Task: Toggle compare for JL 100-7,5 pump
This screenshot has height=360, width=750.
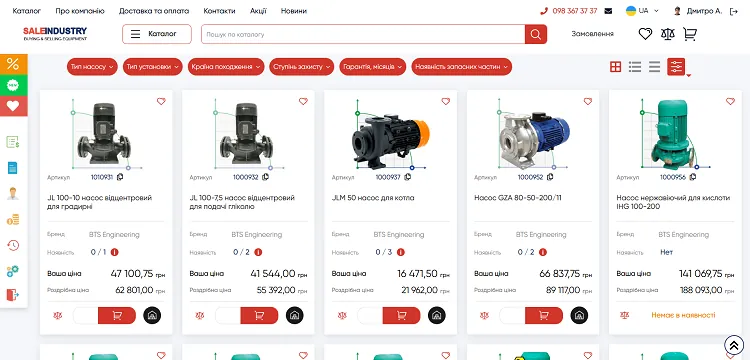Action: [200, 316]
